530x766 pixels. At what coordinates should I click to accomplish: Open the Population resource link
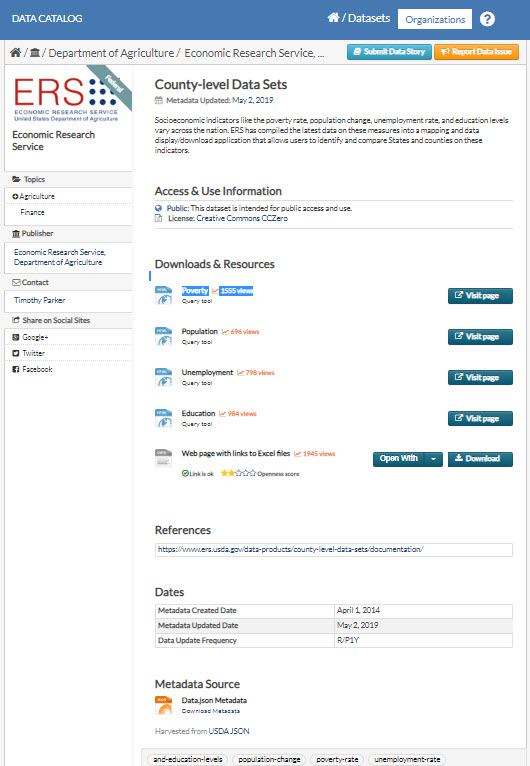click(199, 332)
